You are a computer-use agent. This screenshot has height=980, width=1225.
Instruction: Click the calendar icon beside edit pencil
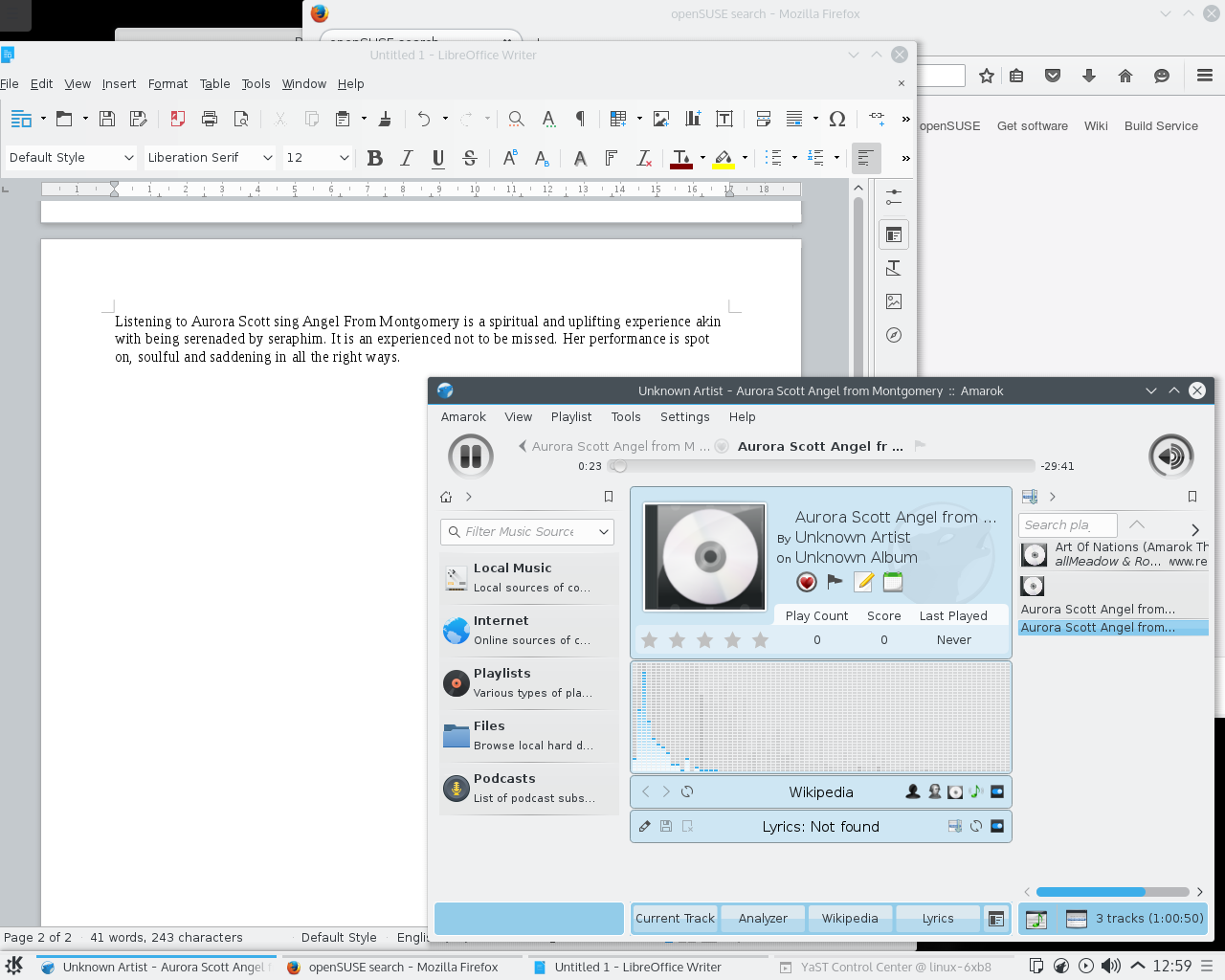[x=893, y=582]
